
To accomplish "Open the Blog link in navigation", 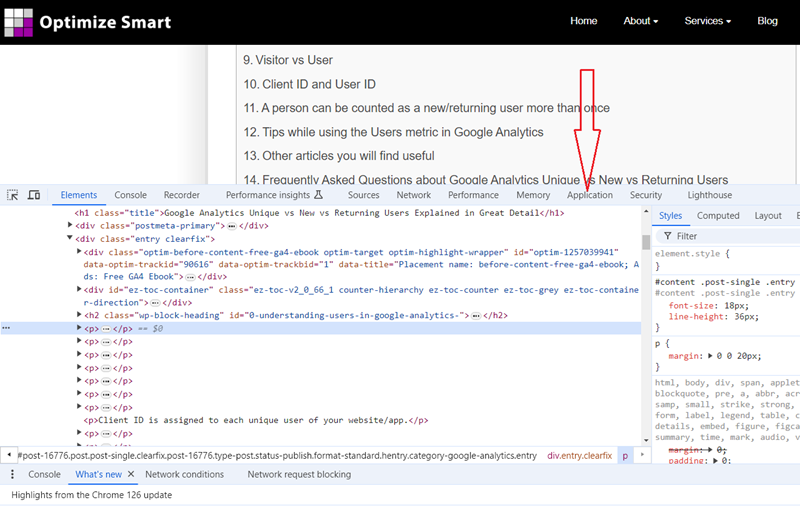I will (x=767, y=21).
